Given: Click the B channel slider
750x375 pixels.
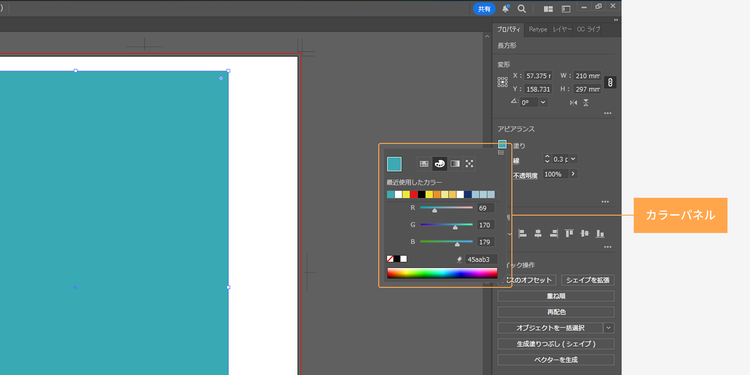Looking at the screenshot, I should click(446, 242).
